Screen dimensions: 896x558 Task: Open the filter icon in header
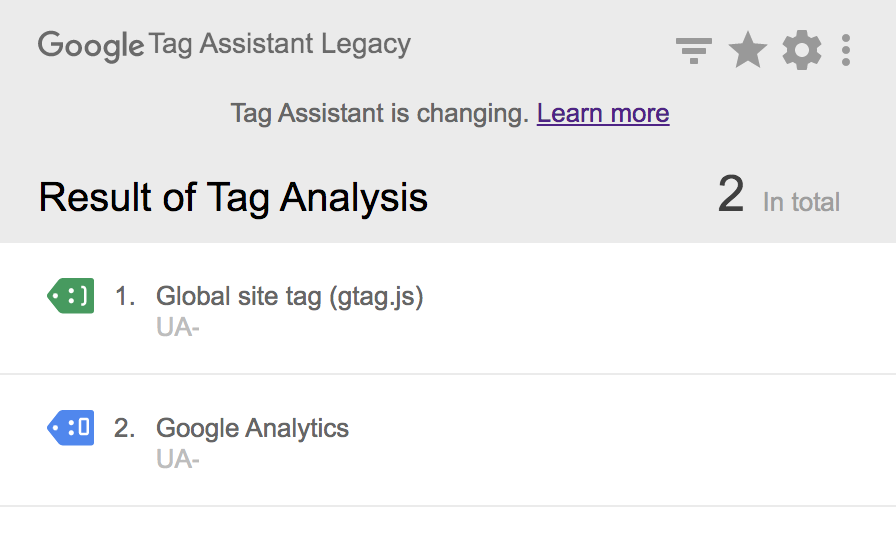click(x=694, y=50)
